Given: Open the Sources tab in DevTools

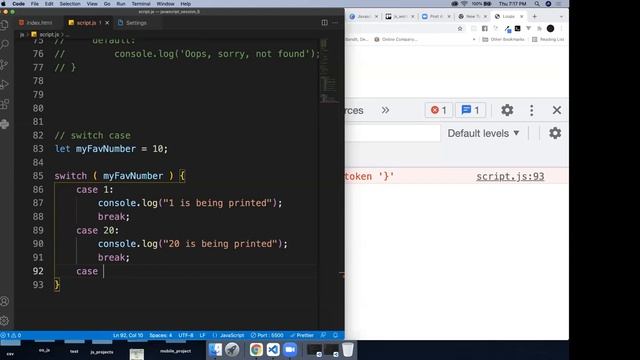Looking at the screenshot, I should (354, 110).
